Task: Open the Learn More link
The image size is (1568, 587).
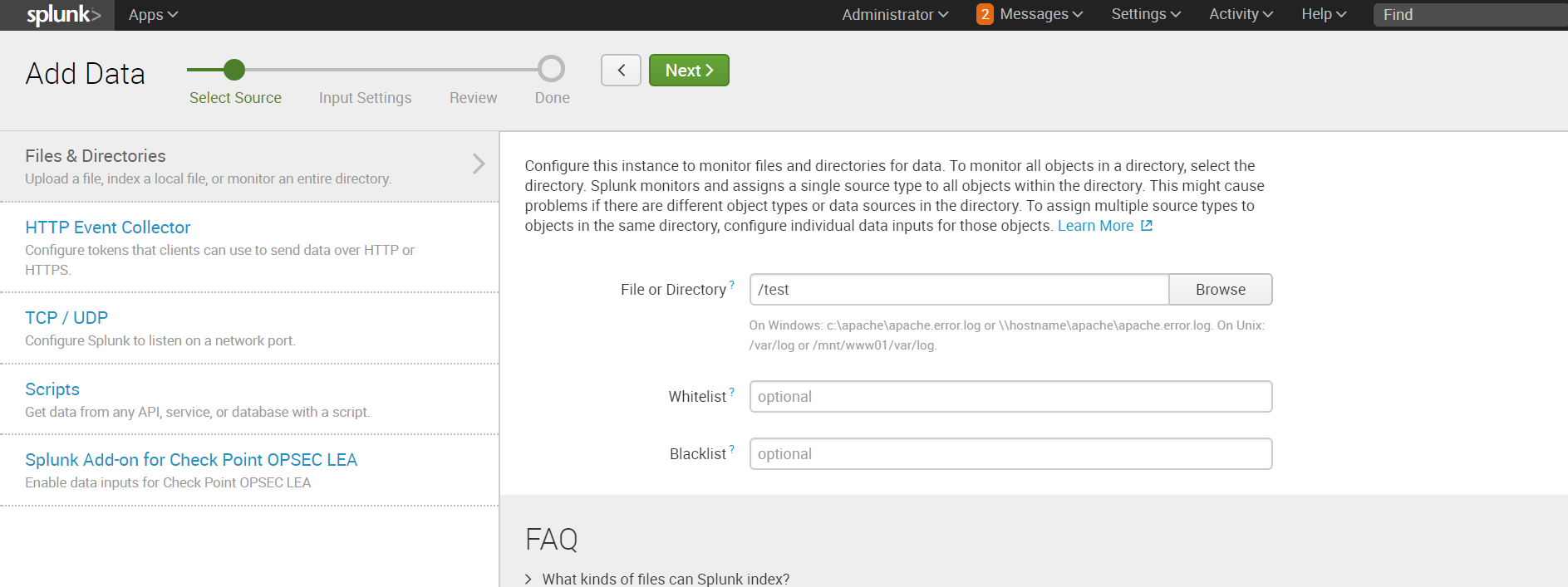Action: pyautogui.click(x=1095, y=226)
